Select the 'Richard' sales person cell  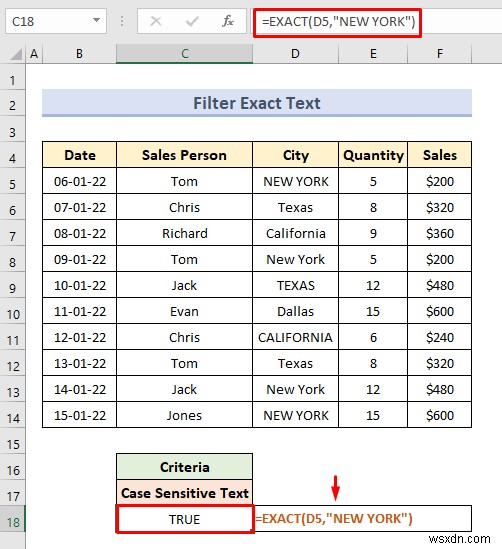click(x=184, y=233)
